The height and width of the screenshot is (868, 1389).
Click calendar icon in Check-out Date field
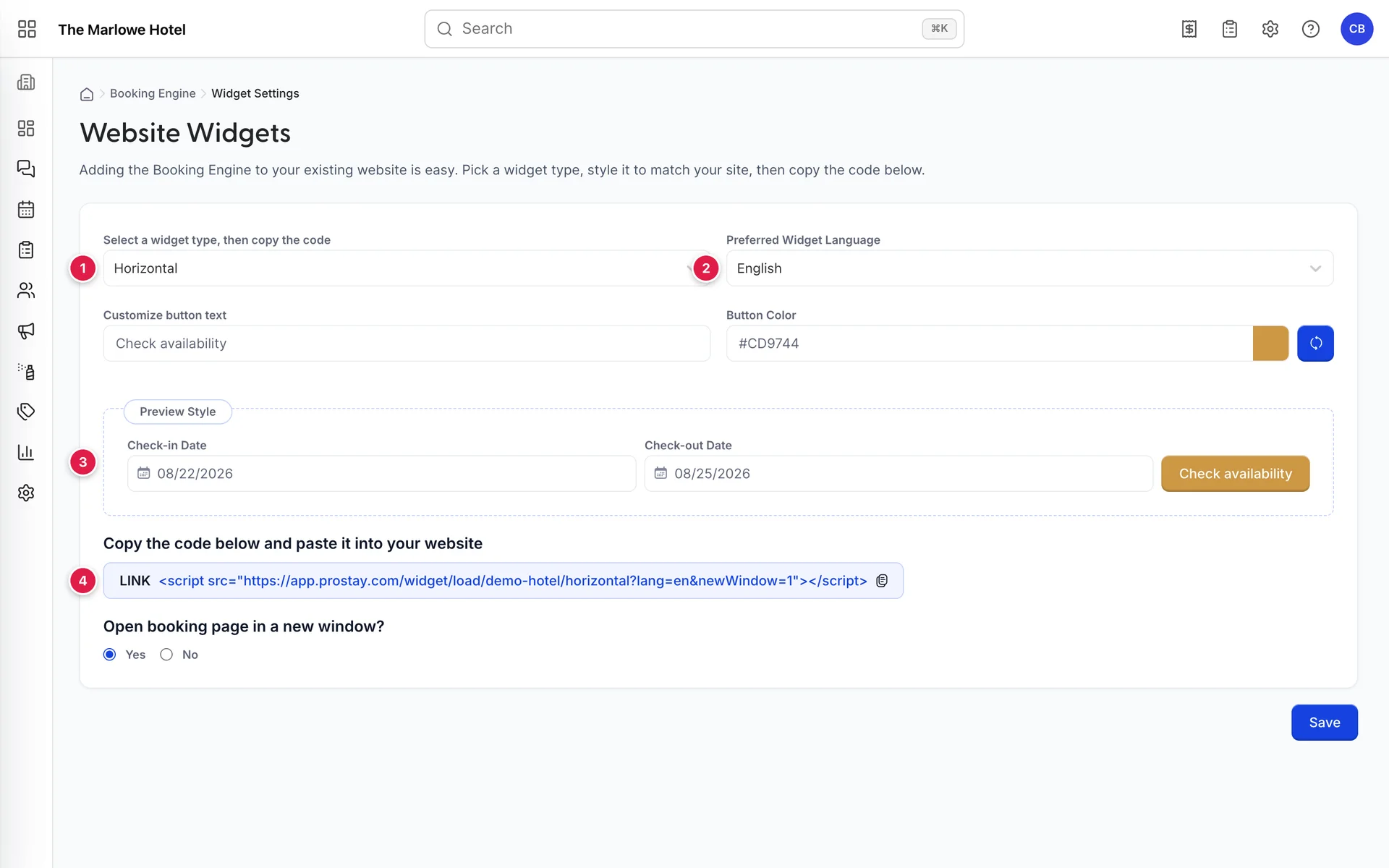point(660,473)
